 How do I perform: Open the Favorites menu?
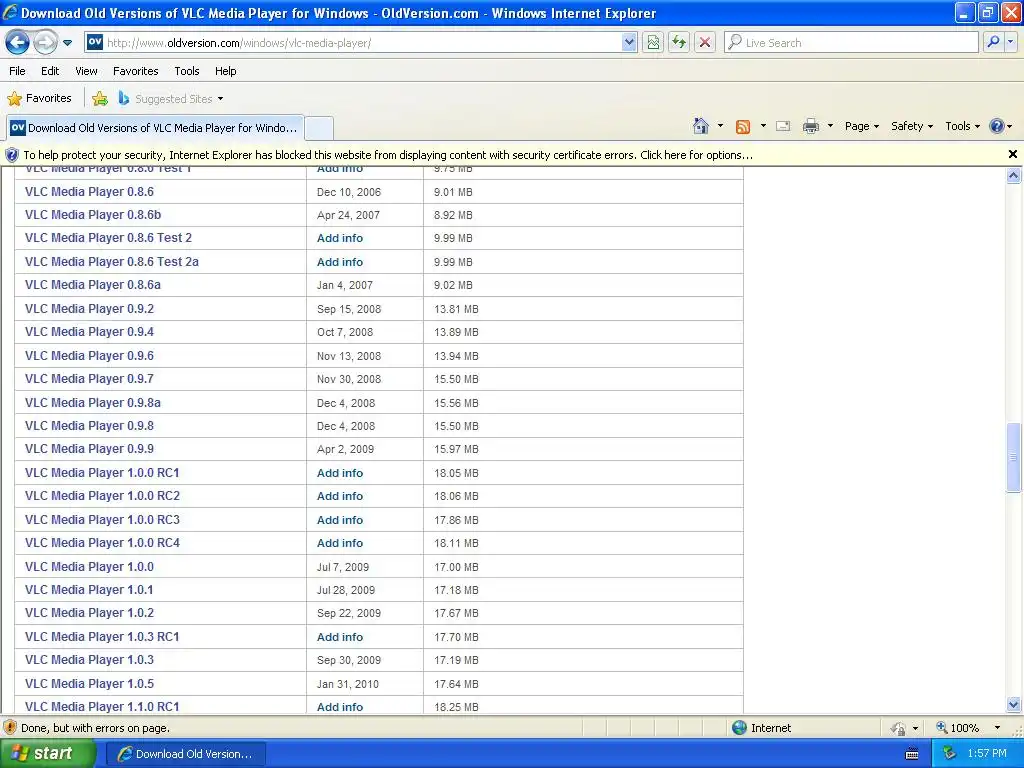[135, 71]
